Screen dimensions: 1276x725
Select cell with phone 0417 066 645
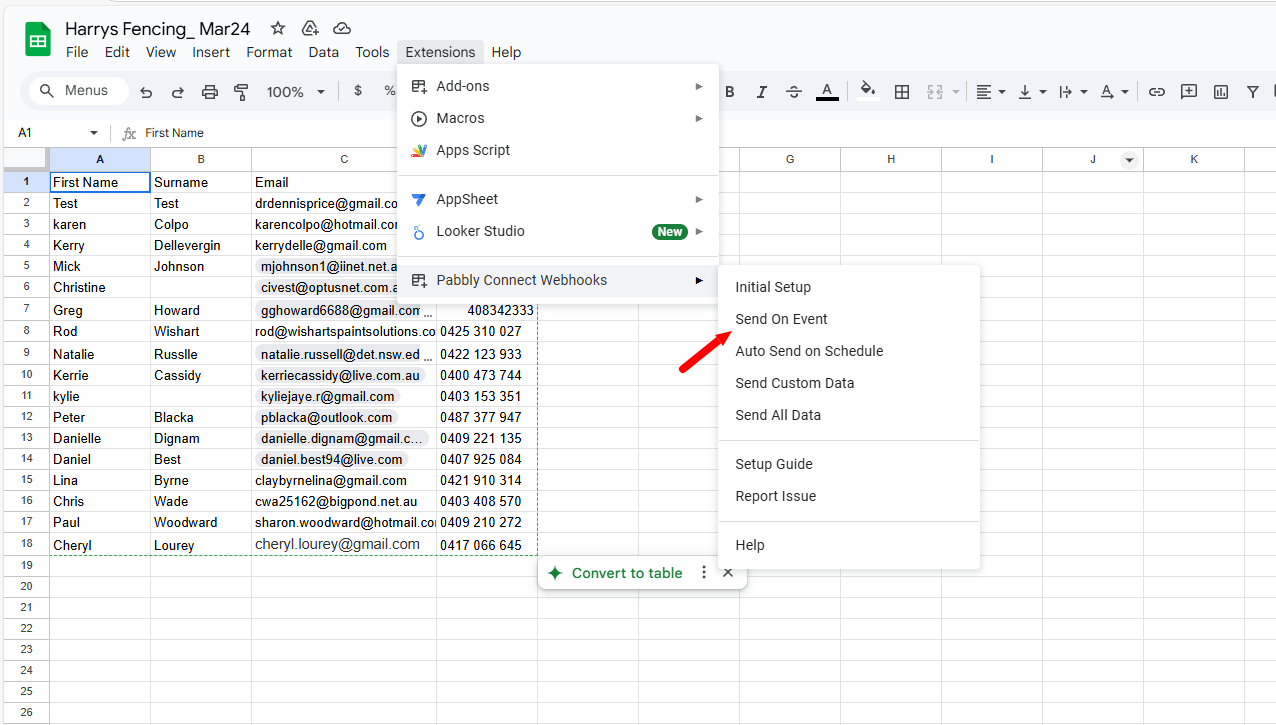(x=486, y=545)
